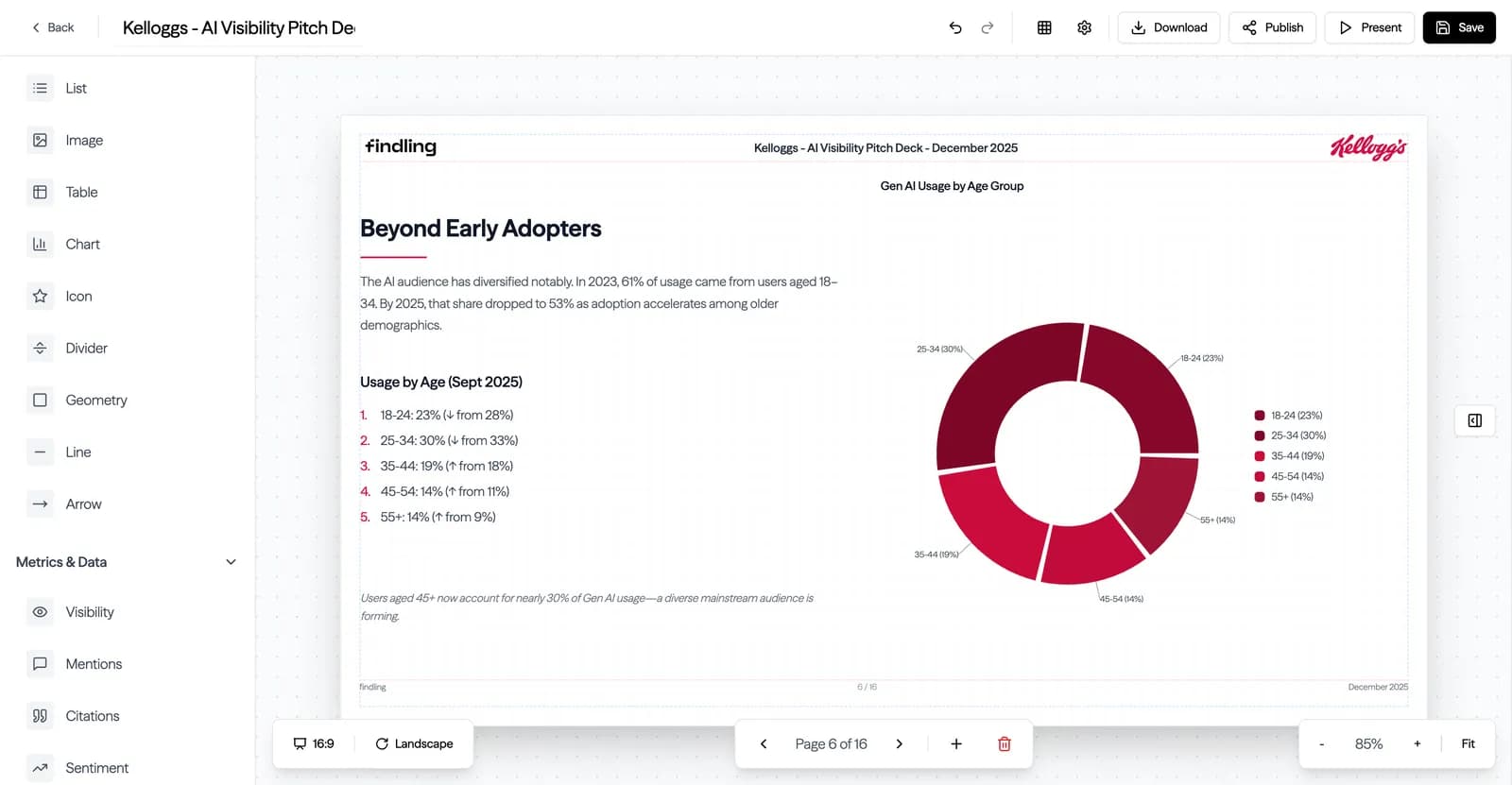The width and height of the screenshot is (1512, 785).
Task: Collapse the Metrics & Data section
Action: (x=231, y=562)
